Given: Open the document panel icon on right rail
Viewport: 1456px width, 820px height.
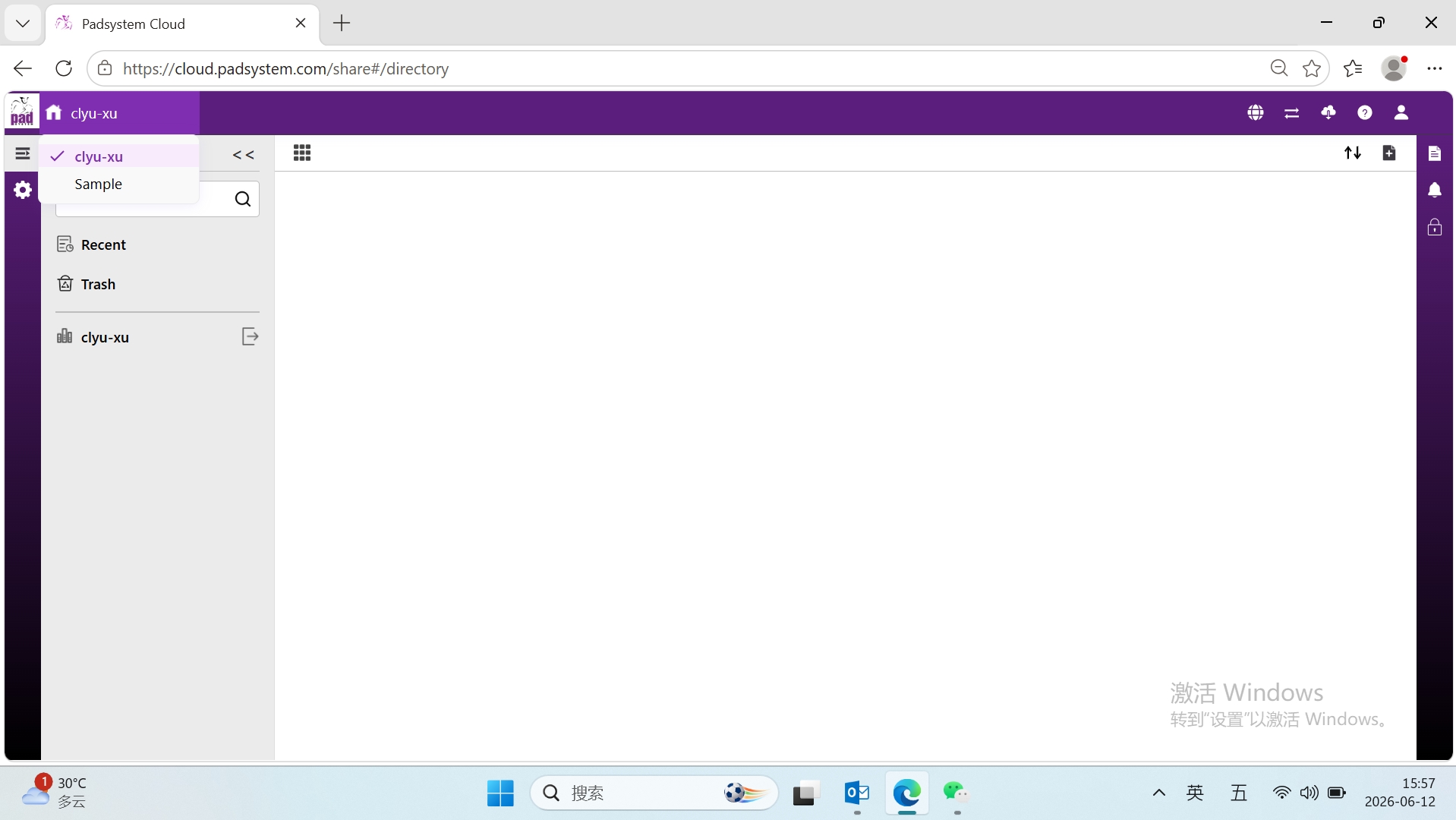Looking at the screenshot, I should click(x=1435, y=154).
